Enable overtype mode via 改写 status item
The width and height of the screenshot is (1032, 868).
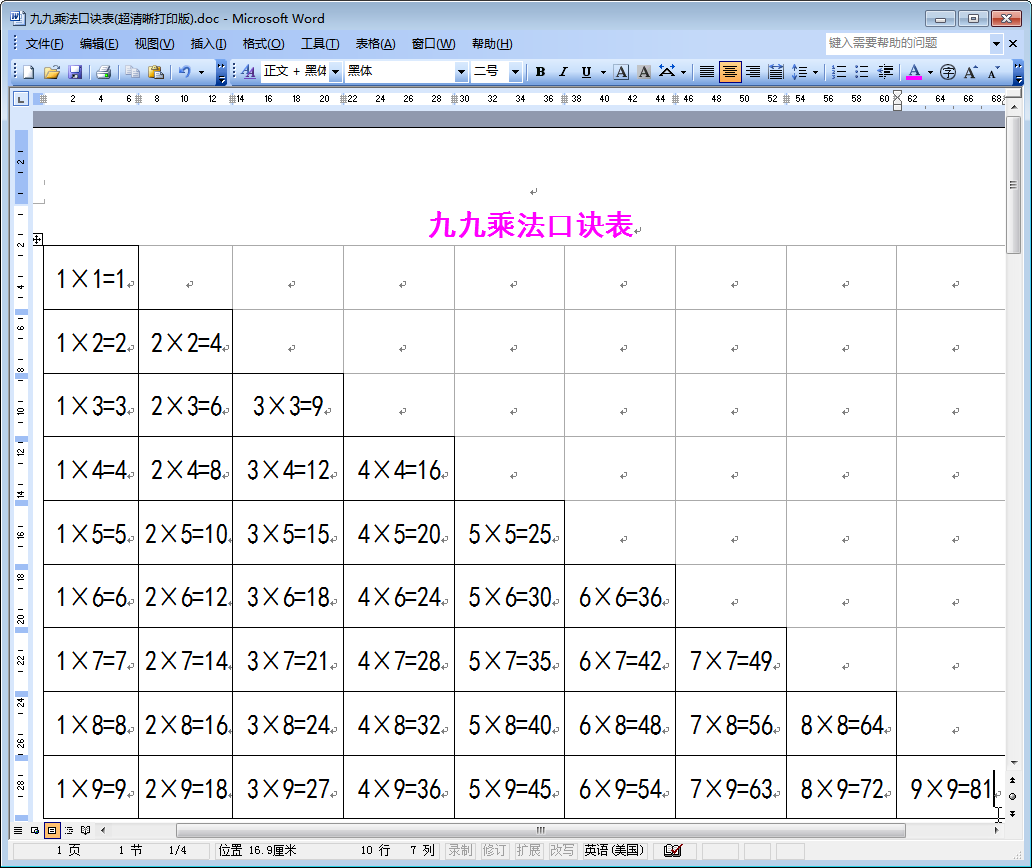(x=563, y=850)
